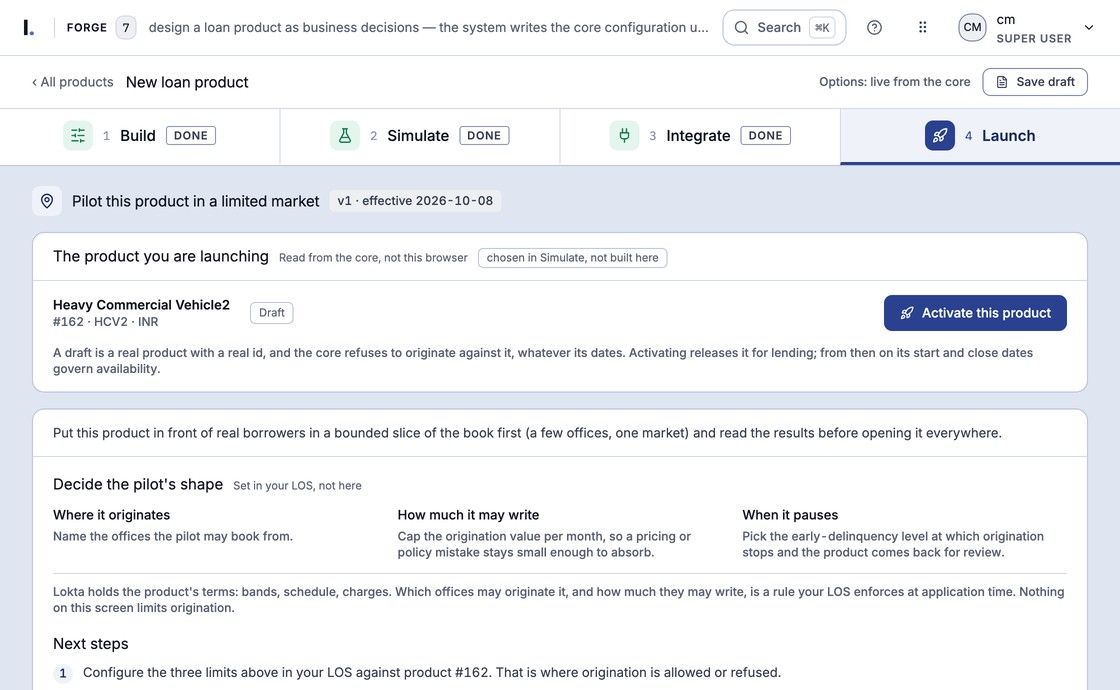Screen dimensions: 1120x690
Task: Click the SUPER USER role label
Action: [1034, 39]
